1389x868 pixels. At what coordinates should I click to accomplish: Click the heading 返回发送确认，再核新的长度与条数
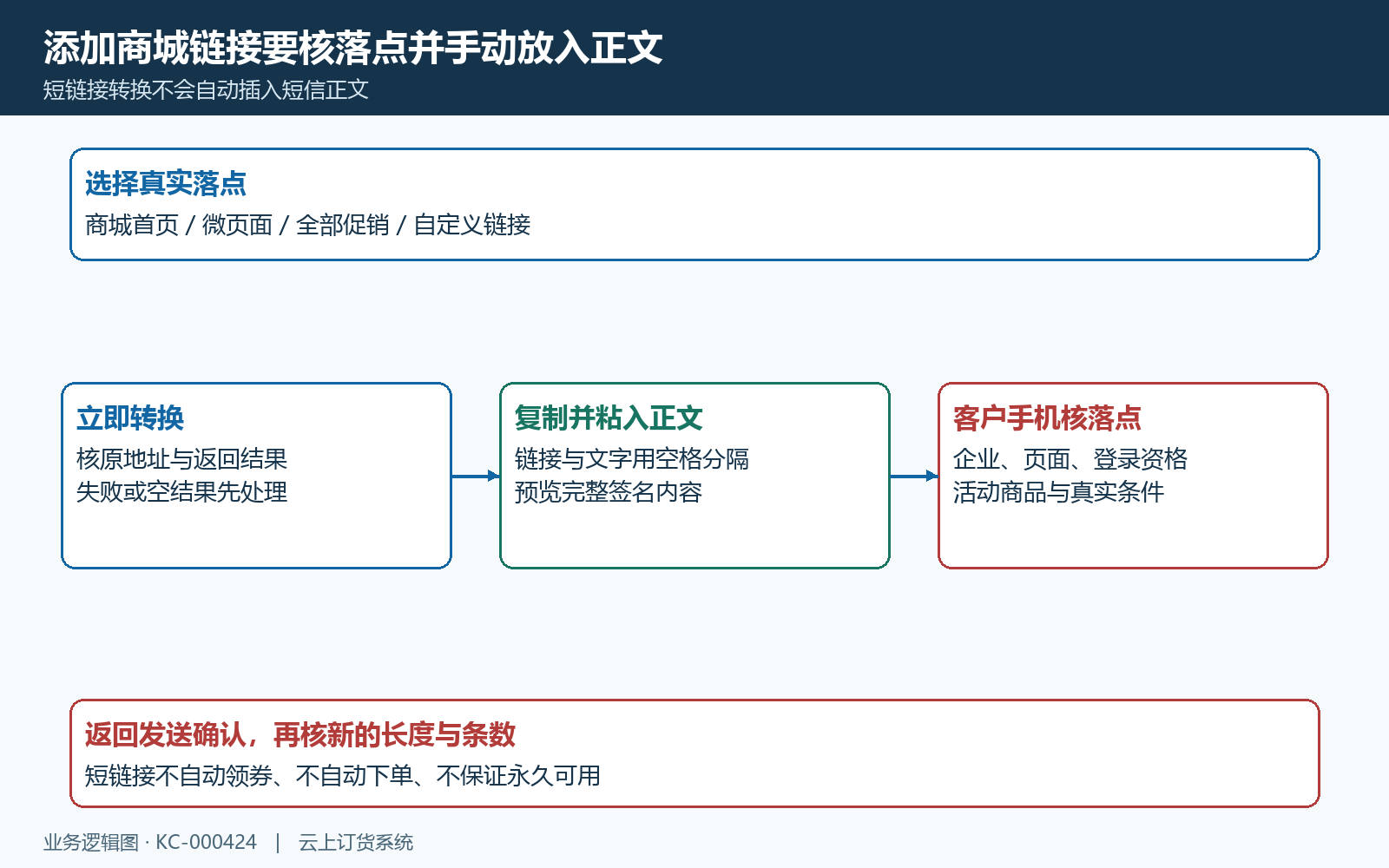300,734
